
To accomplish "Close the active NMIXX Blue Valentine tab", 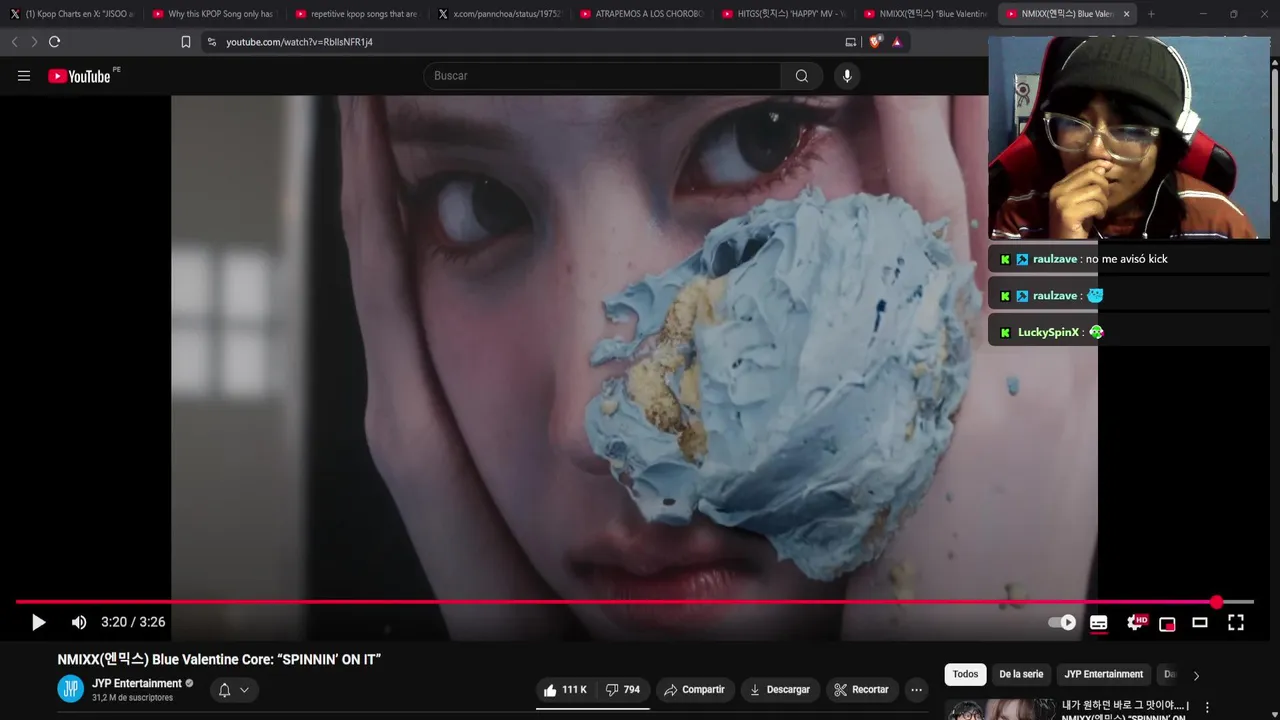I will (x=1126, y=14).
